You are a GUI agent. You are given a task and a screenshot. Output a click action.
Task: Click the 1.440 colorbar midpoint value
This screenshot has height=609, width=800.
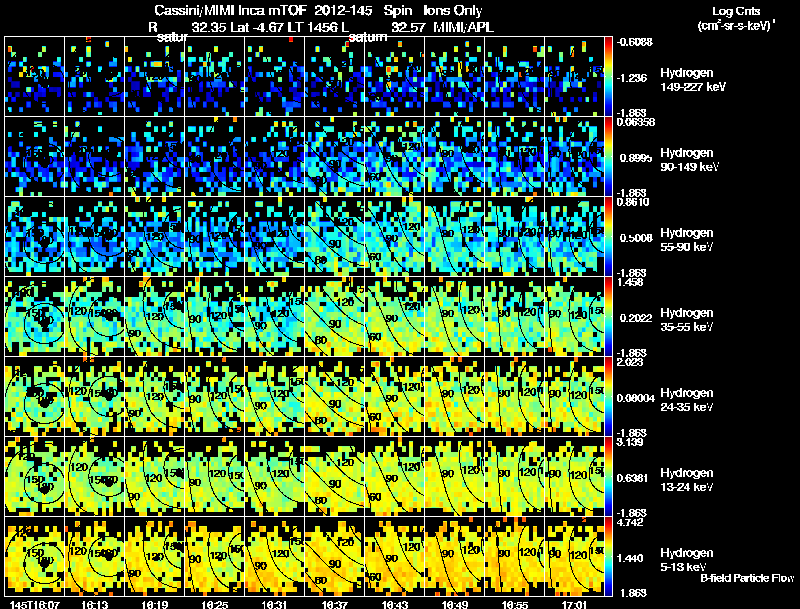tap(632, 558)
